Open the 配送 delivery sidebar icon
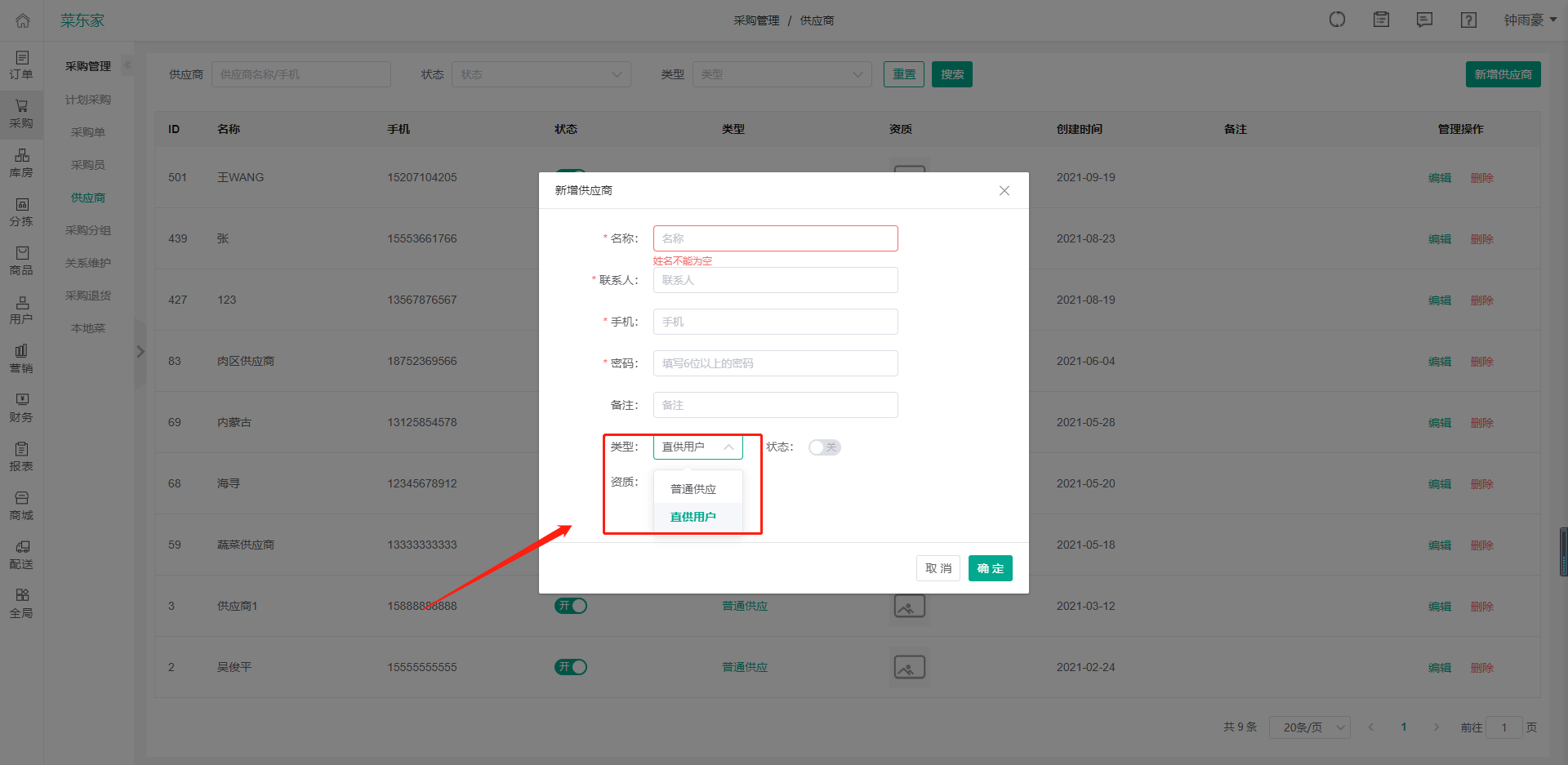Viewport: 1568px width, 765px height. (21, 554)
